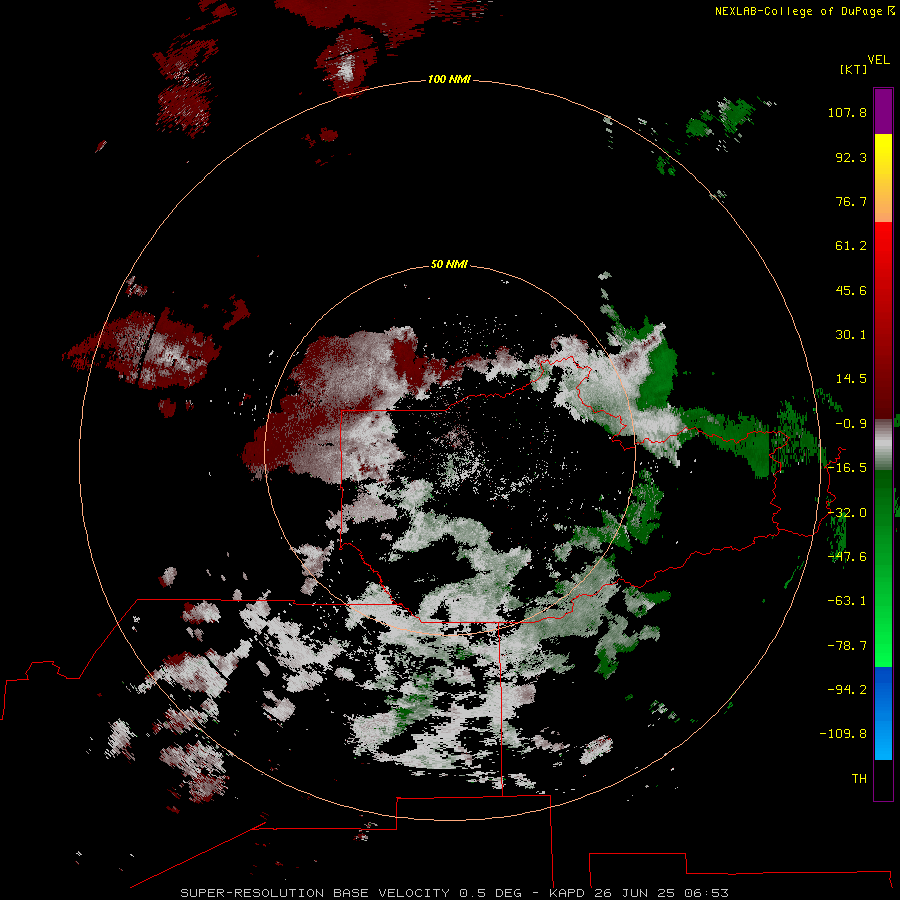Pick the black TH segment of the color bar
The height and width of the screenshot is (900, 900).
click(x=883, y=779)
